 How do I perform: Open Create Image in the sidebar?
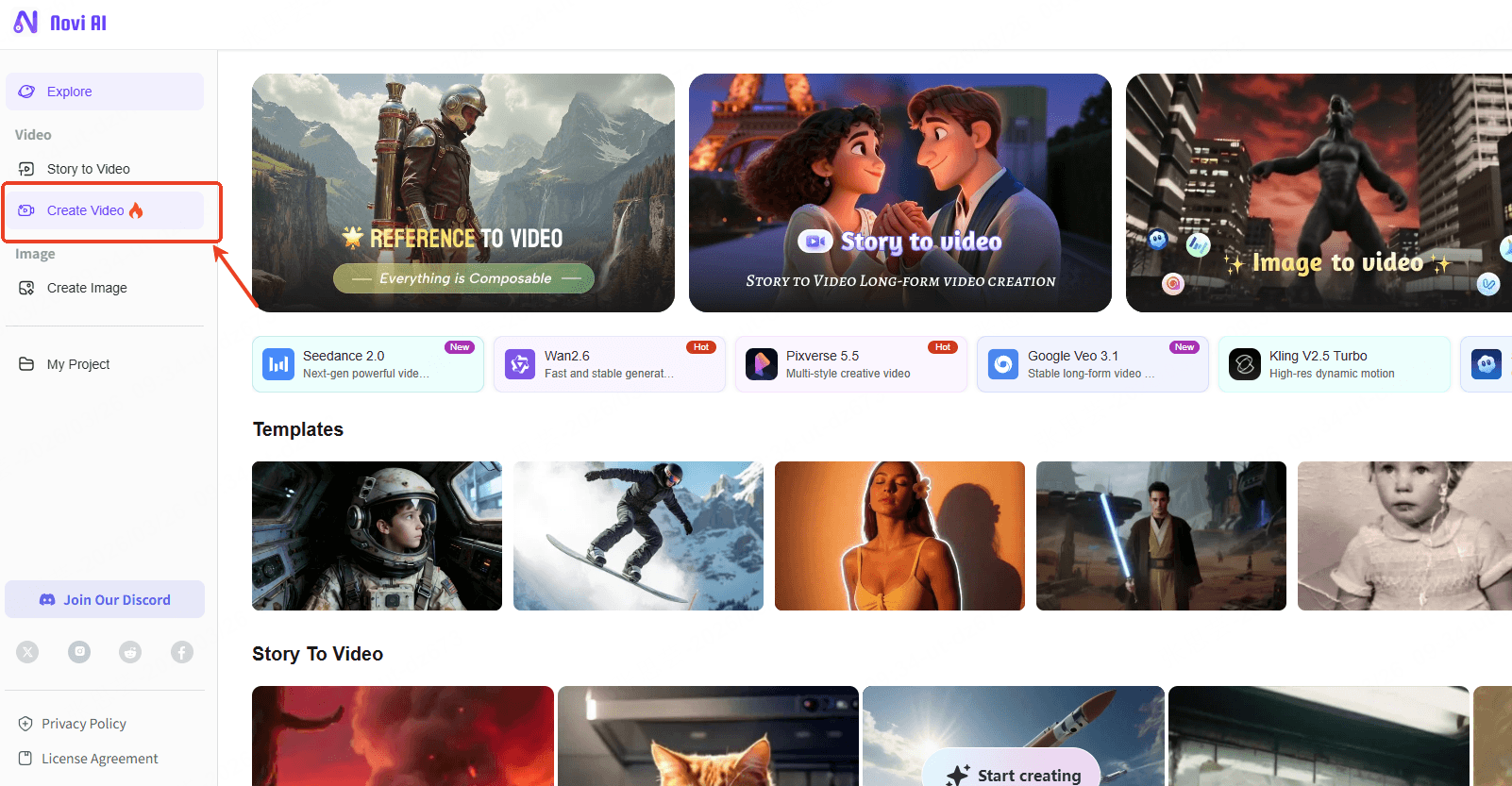[x=87, y=288]
